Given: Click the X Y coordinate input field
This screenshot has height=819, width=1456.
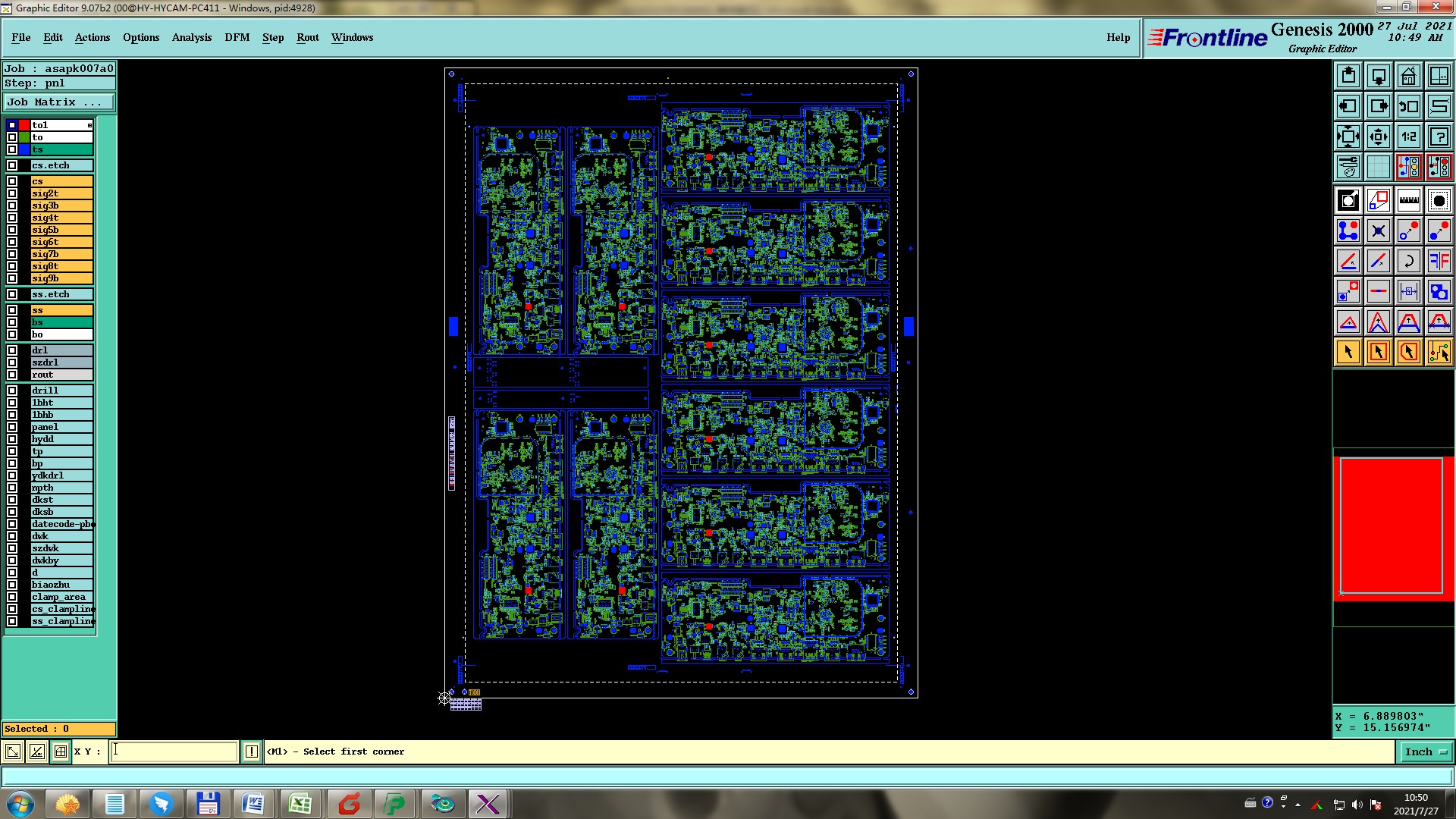Looking at the screenshot, I should click(x=174, y=752).
